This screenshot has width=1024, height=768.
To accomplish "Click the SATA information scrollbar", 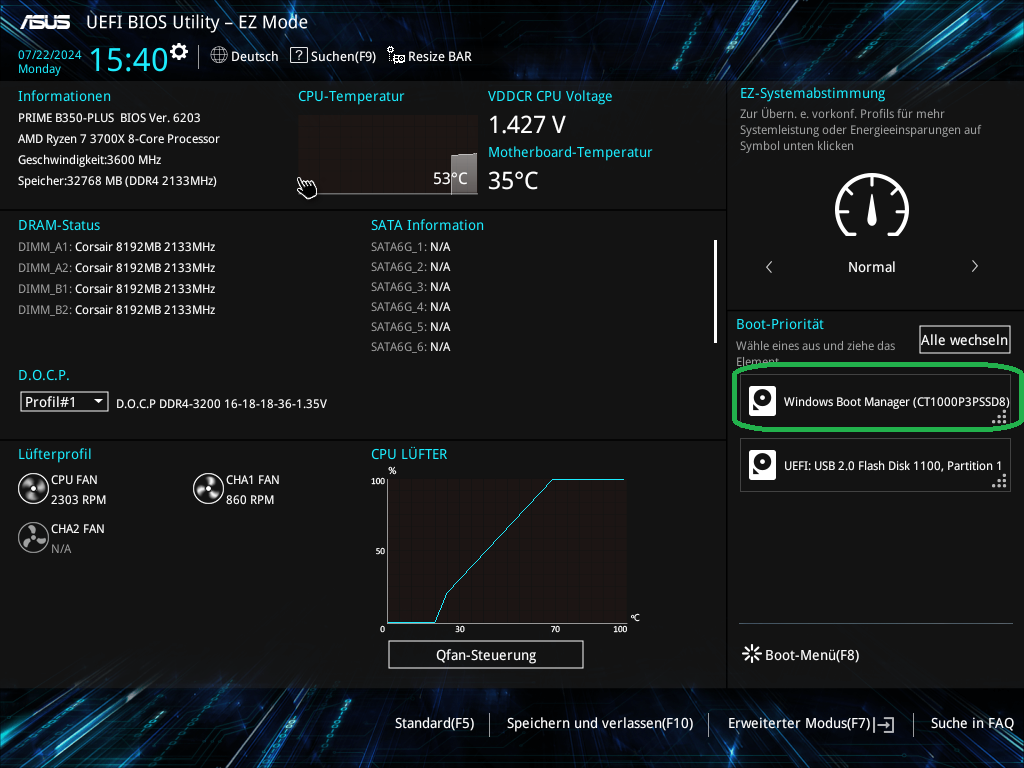I will (716, 291).
